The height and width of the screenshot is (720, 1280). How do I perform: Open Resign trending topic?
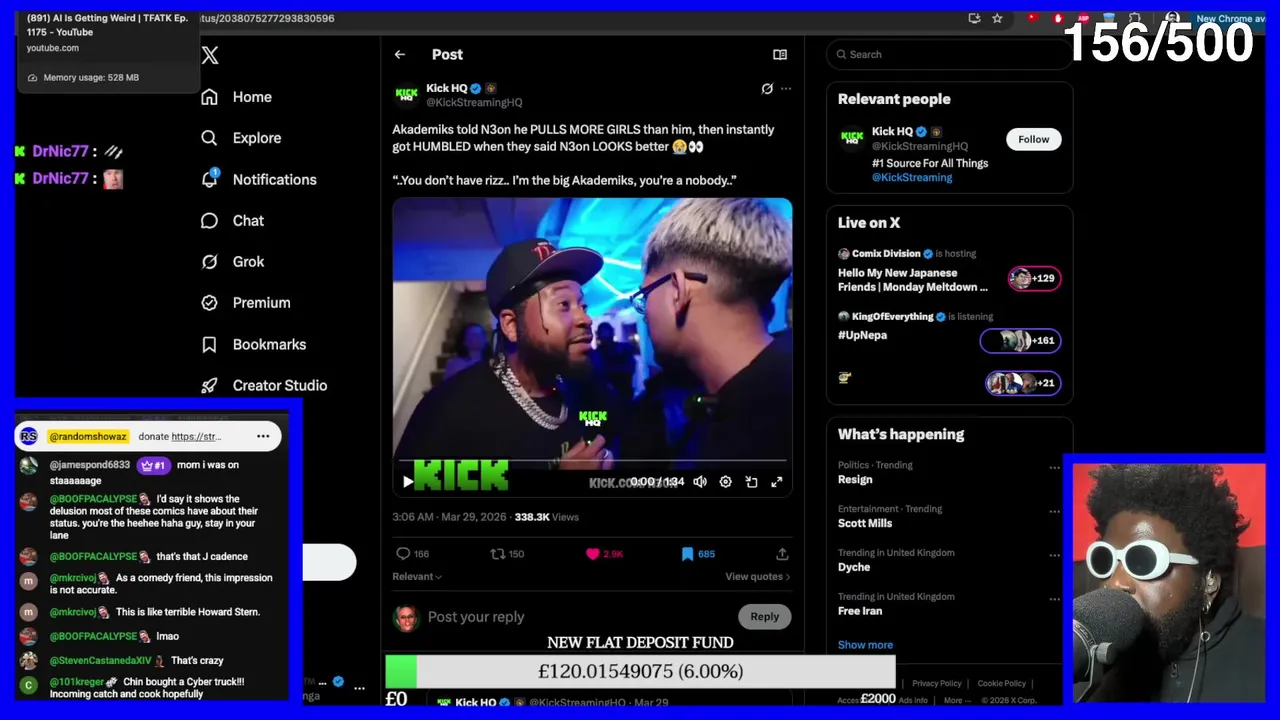point(855,480)
